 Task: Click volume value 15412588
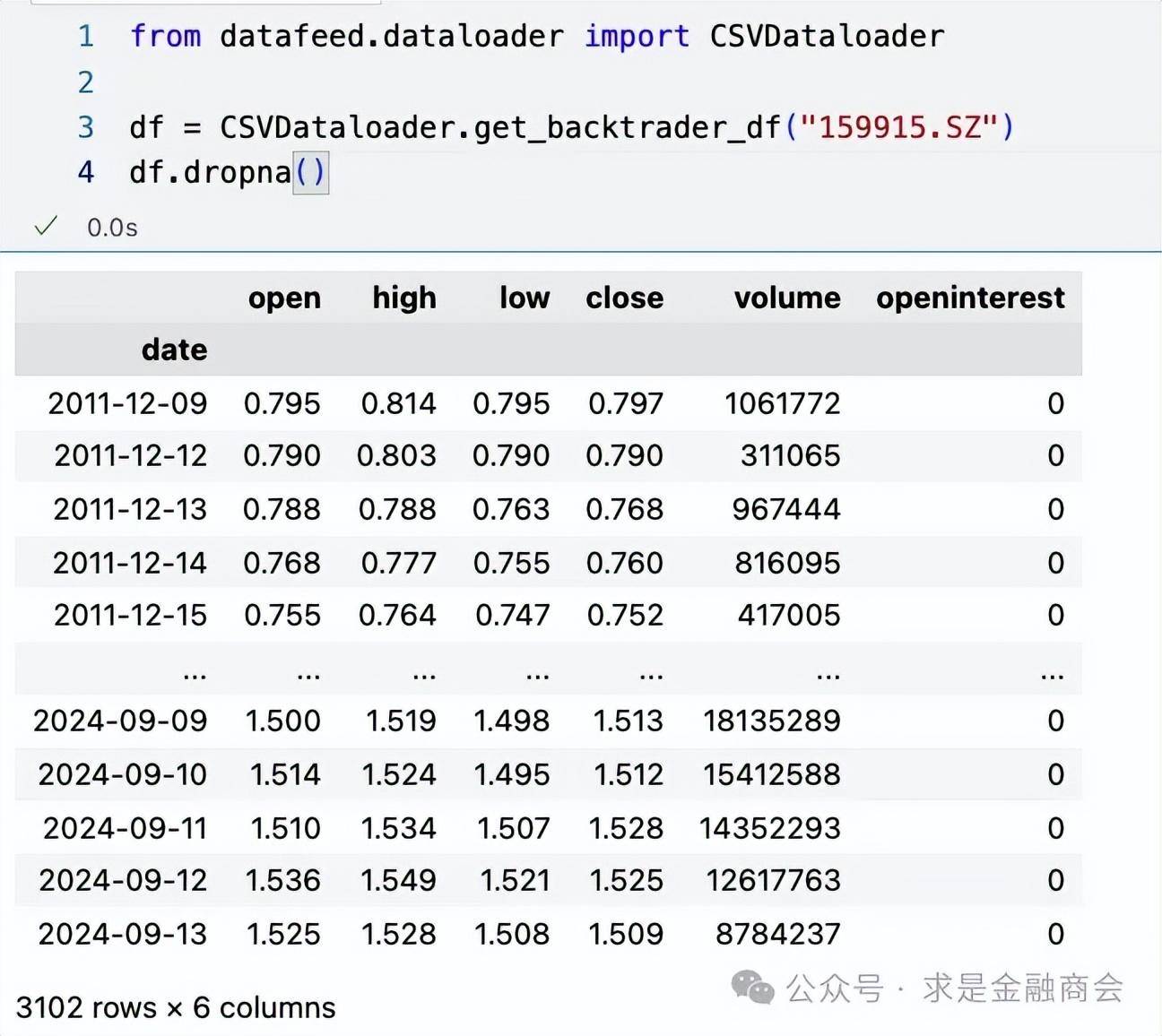[772, 774]
